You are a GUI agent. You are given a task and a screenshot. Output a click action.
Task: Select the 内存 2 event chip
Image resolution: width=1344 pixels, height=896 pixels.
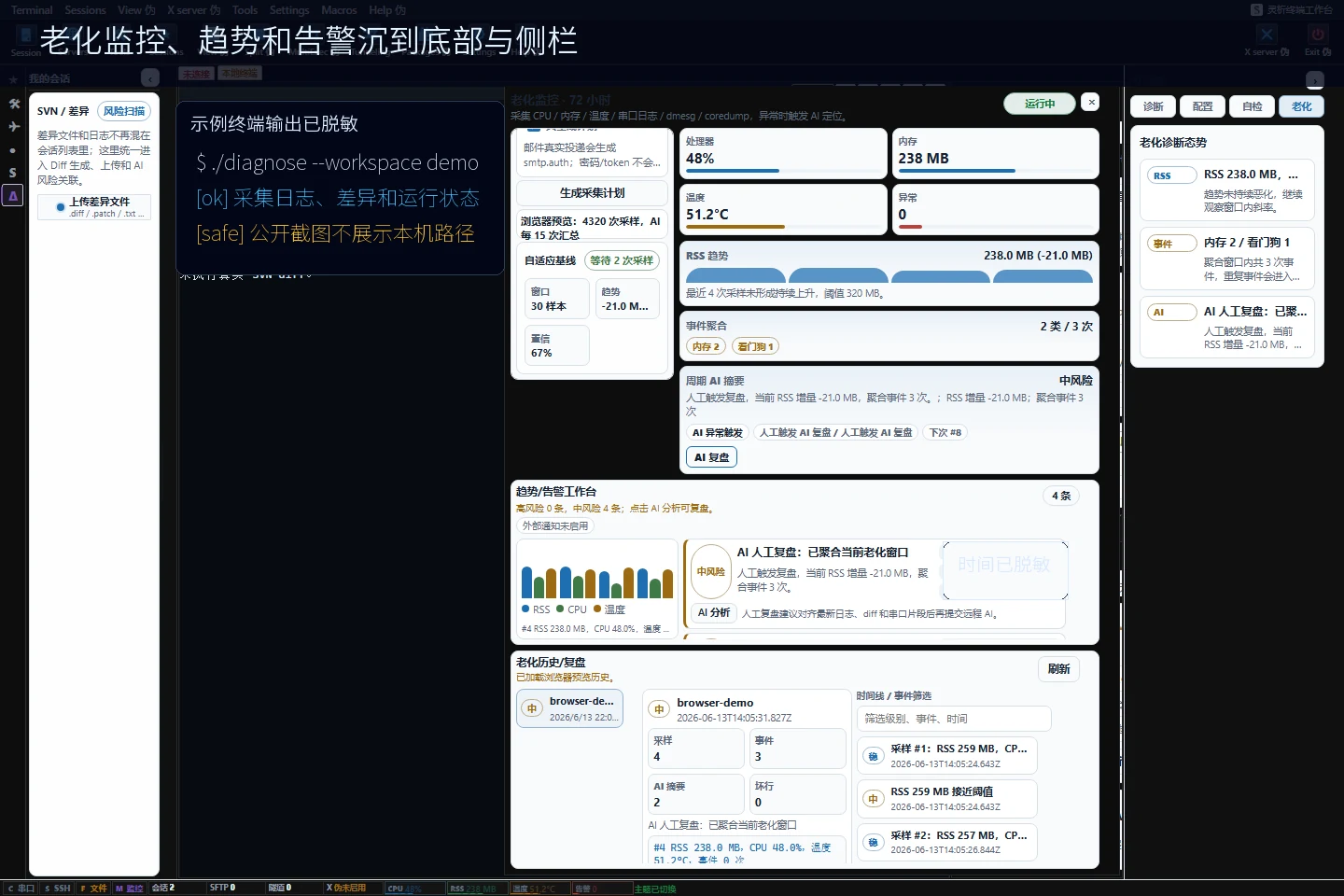pyautogui.click(x=706, y=346)
